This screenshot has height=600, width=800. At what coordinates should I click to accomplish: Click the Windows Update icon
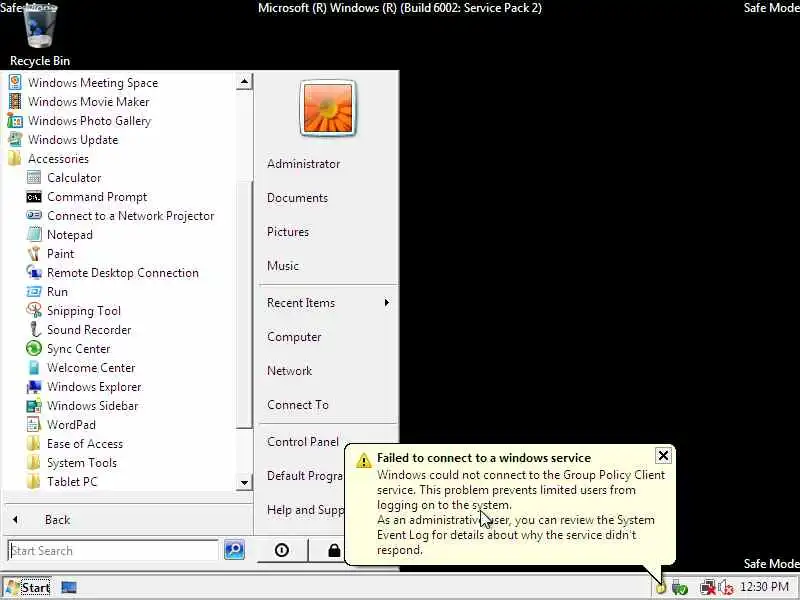(15, 139)
